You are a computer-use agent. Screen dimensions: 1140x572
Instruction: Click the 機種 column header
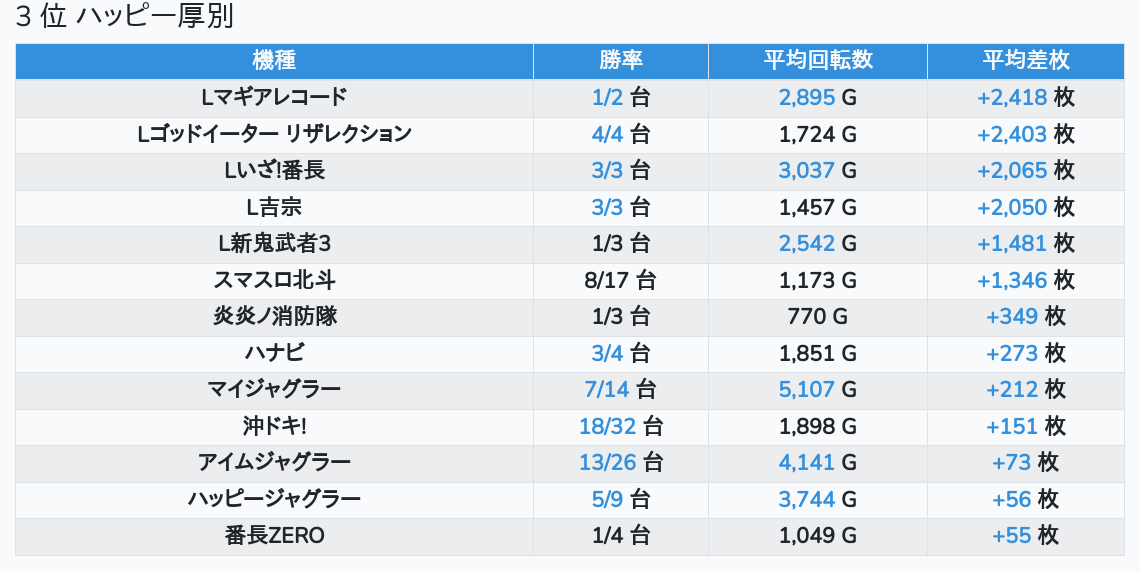click(x=274, y=60)
